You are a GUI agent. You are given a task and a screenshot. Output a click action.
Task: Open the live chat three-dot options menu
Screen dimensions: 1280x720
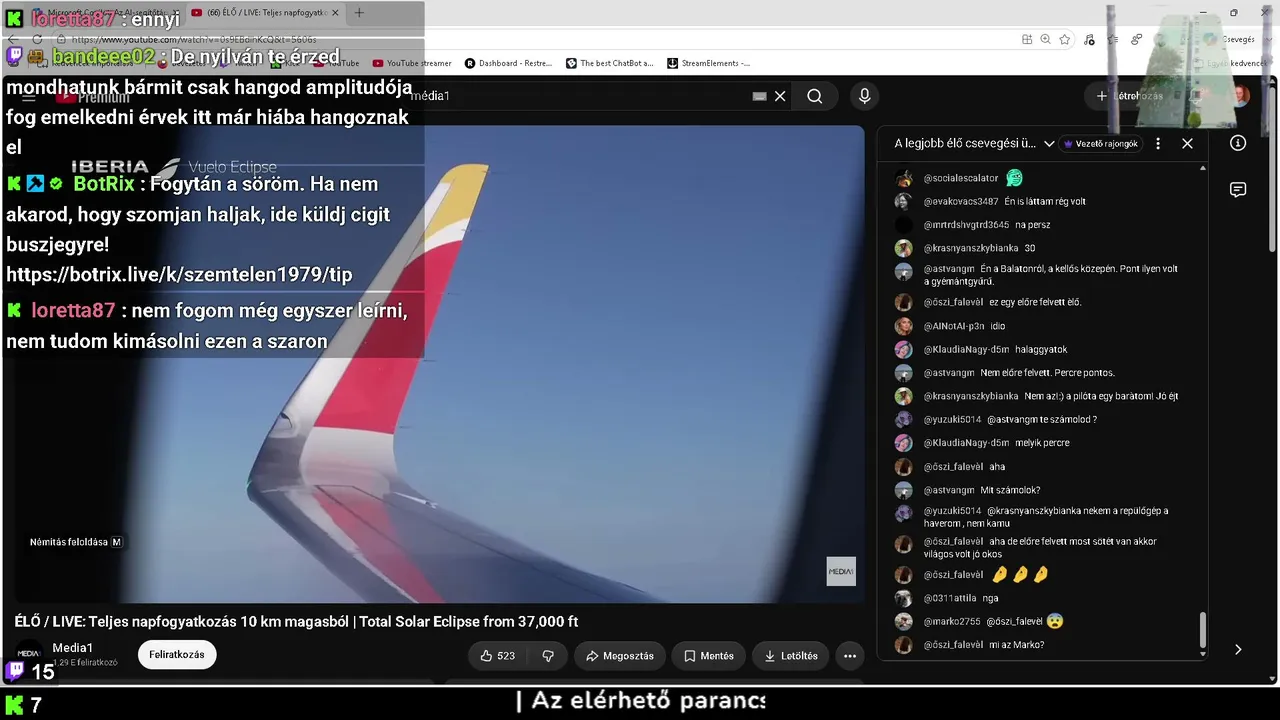1158,143
